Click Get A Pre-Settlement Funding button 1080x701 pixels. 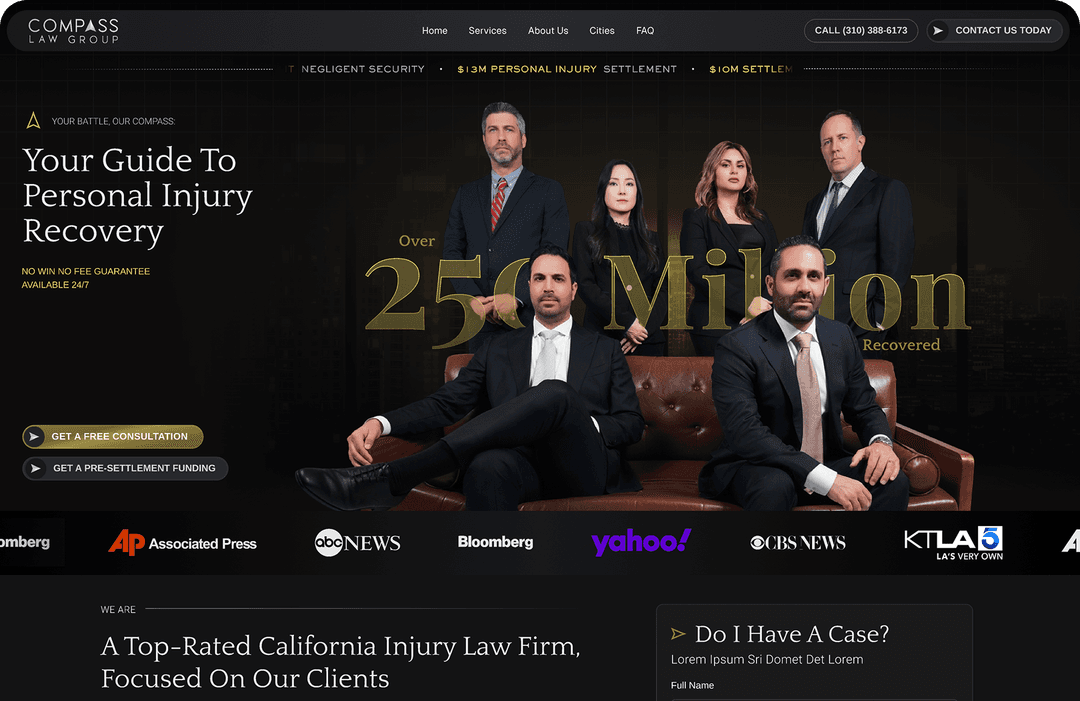pyautogui.click(x=125, y=468)
